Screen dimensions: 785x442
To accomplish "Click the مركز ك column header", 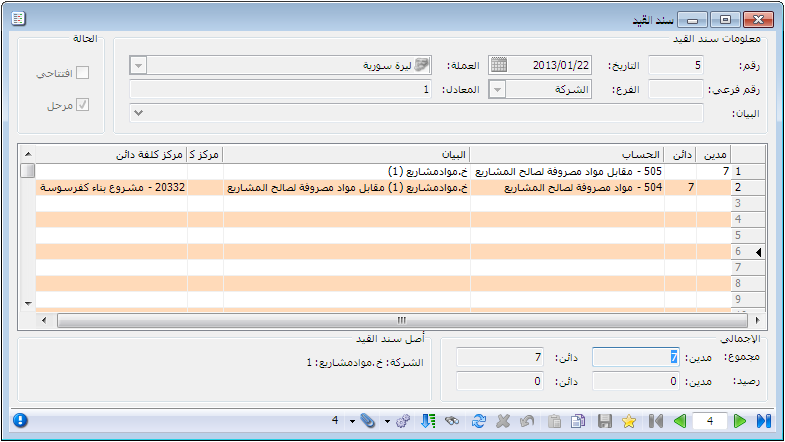I will [205, 155].
